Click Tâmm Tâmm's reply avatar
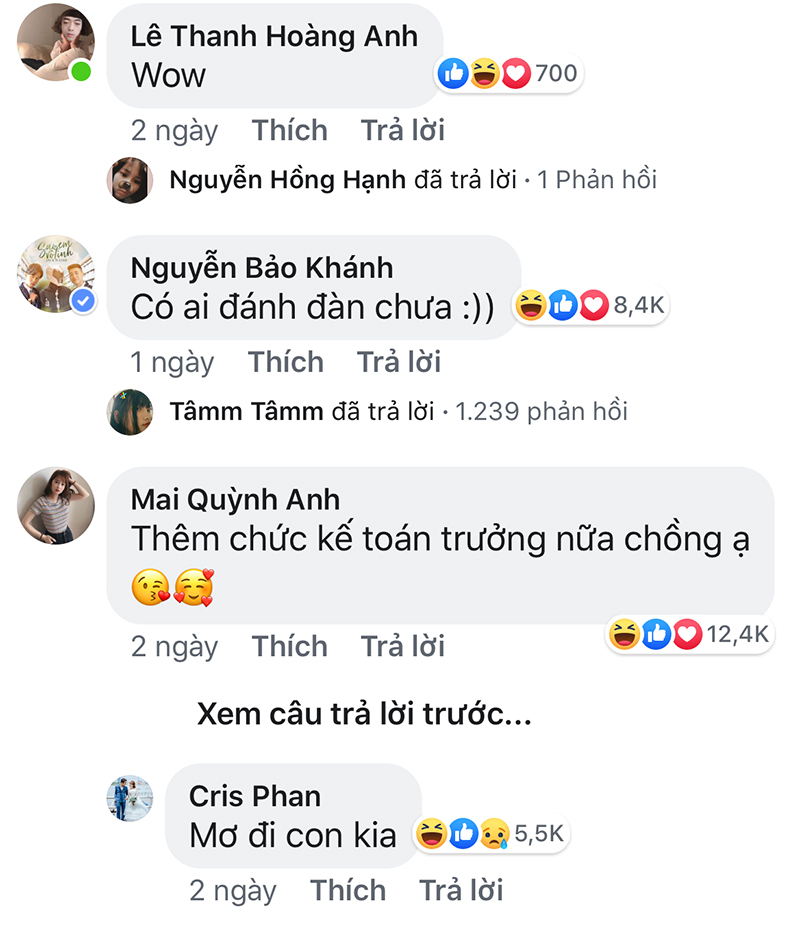 (x=130, y=411)
